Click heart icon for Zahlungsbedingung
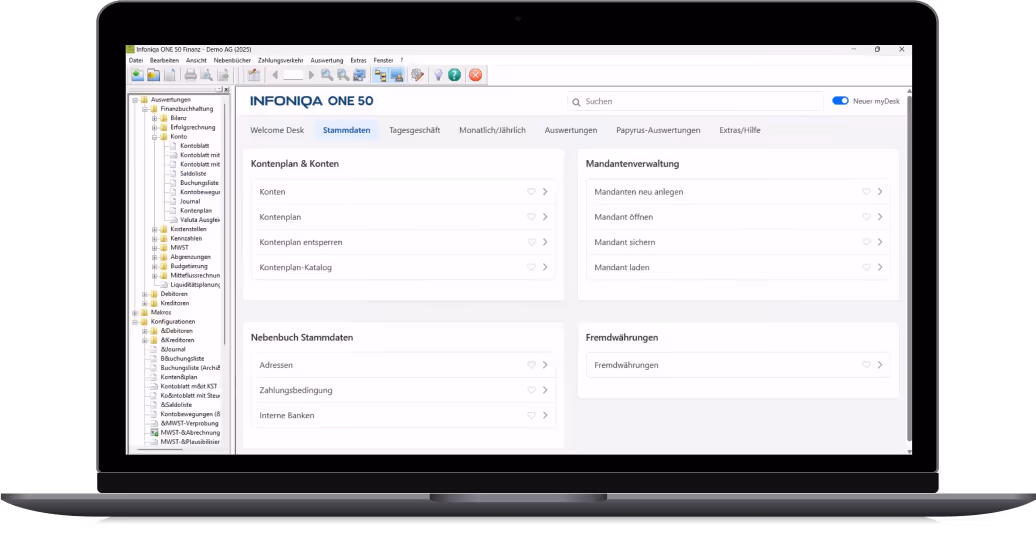Image resolution: width=1036 pixels, height=545 pixels. [531, 390]
